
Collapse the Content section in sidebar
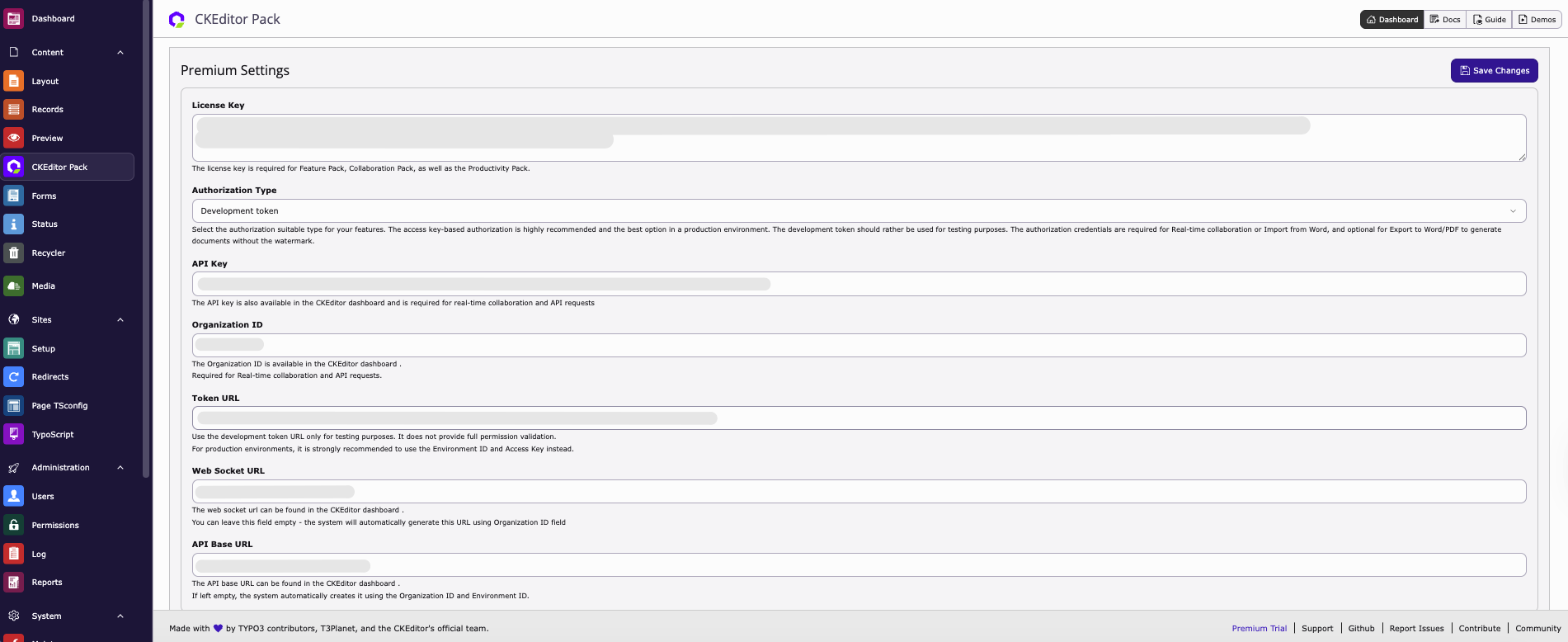(120, 52)
